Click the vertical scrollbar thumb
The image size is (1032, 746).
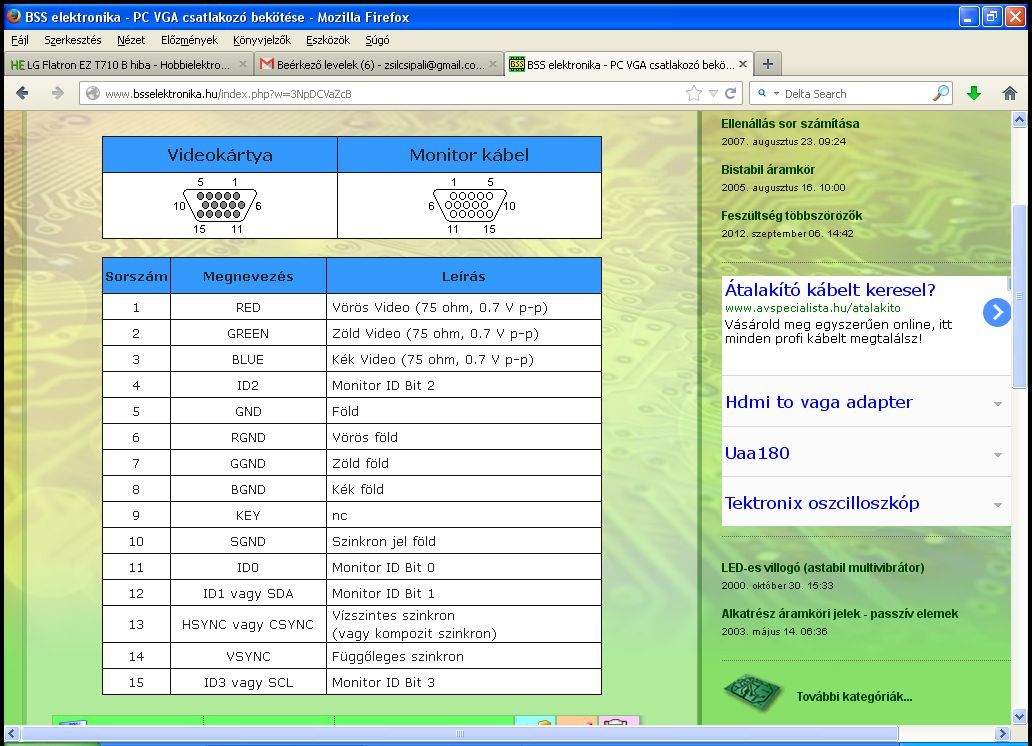[1019, 296]
